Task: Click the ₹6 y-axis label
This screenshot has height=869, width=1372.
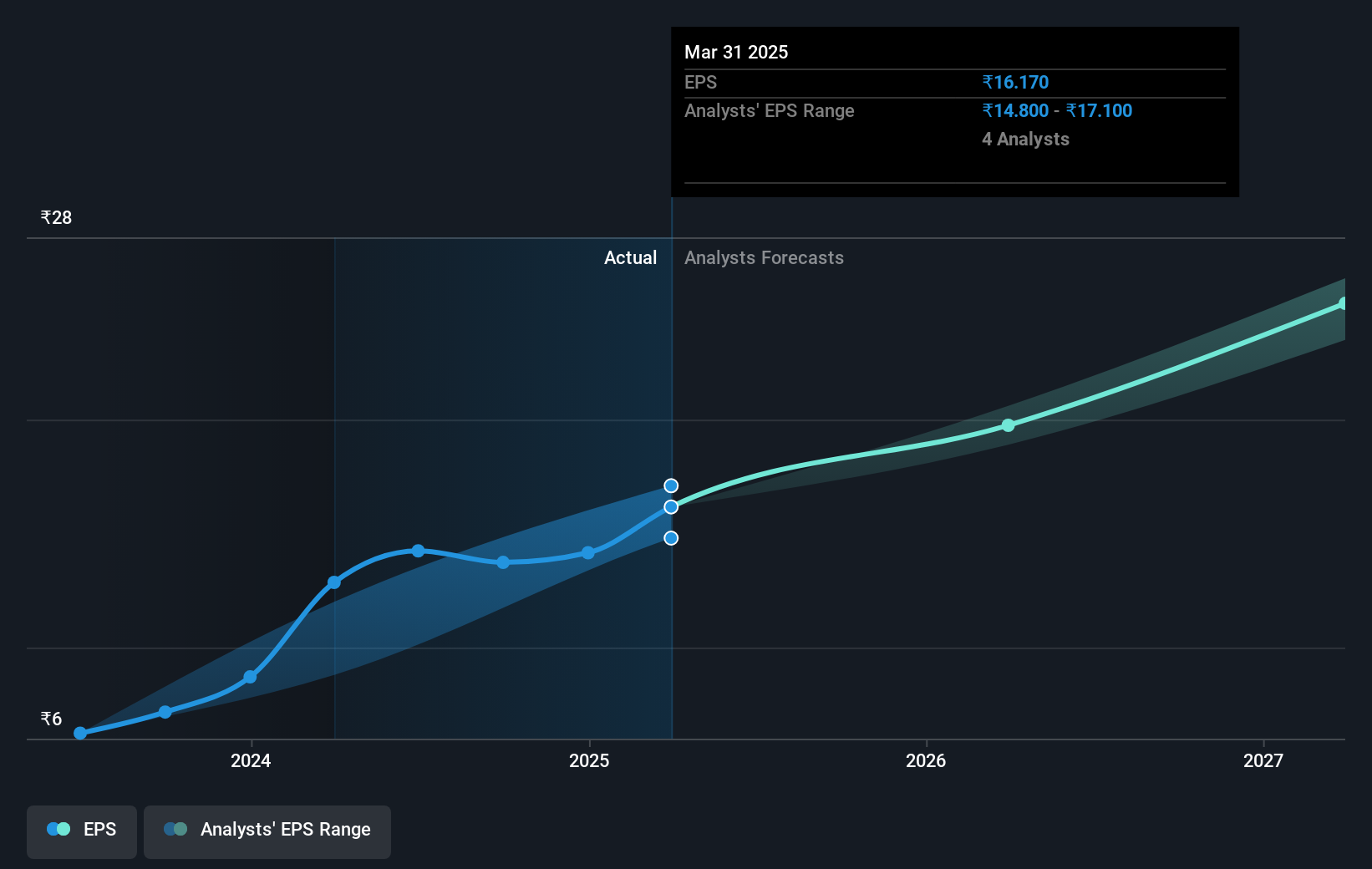Action: [x=51, y=719]
